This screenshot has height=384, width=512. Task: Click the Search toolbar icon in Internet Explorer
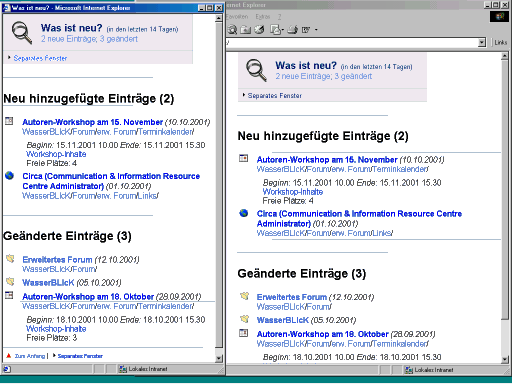pyautogui.click(x=232, y=30)
